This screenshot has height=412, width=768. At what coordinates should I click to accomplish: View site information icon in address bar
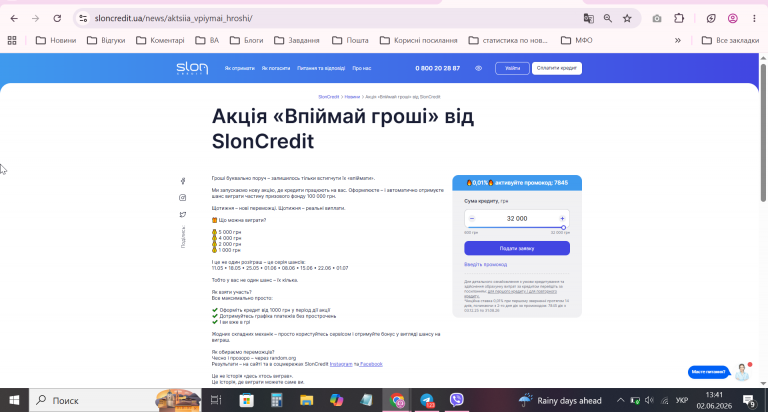[x=83, y=18]
